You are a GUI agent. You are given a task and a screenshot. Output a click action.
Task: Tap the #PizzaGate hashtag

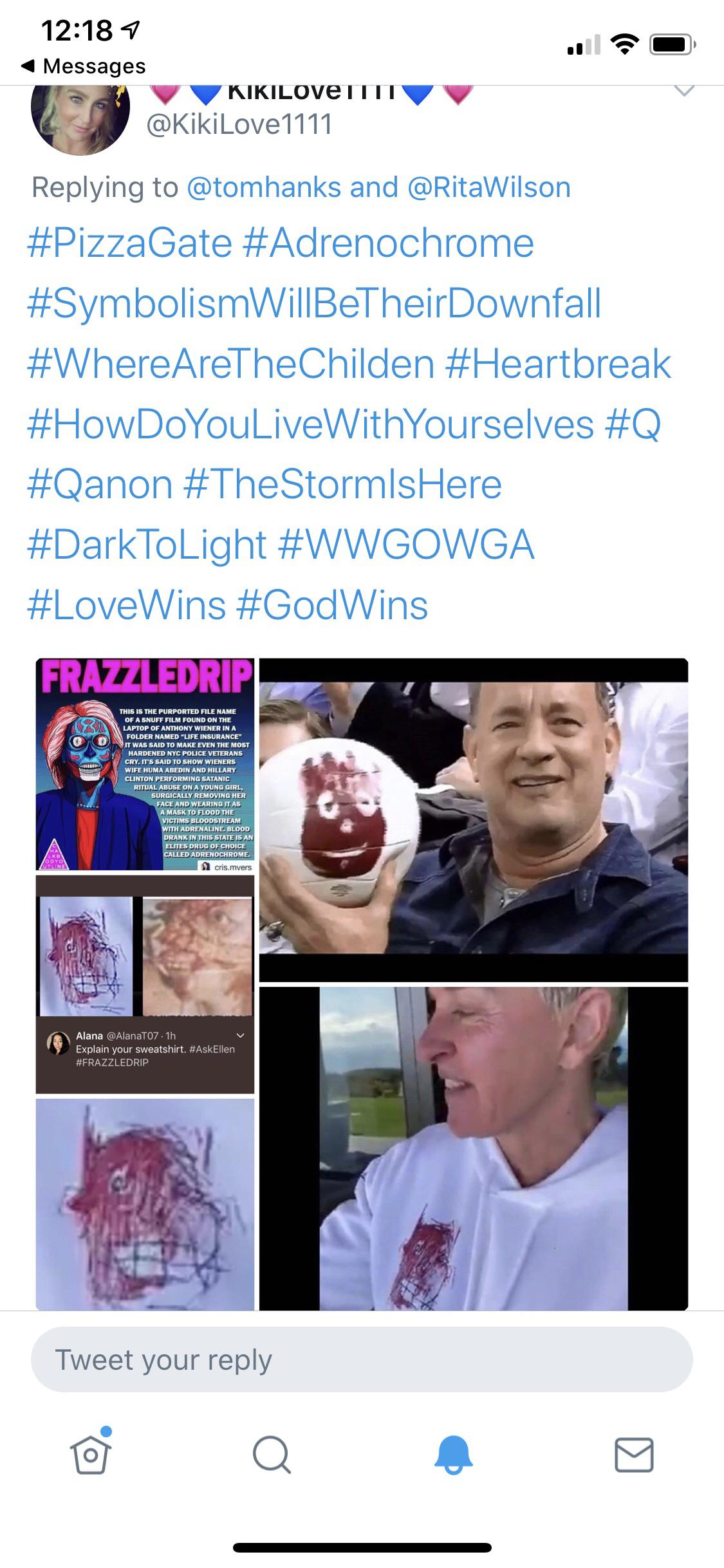[129, 244]
